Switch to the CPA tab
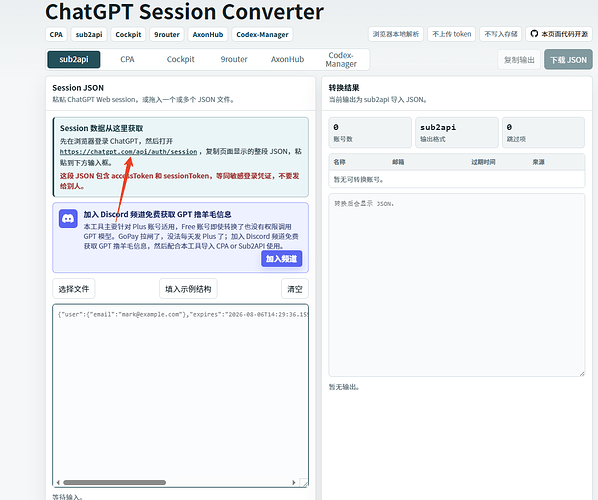The height and width of the screenshot is (500, 598). pyautogui.click(x=127, y=59)
